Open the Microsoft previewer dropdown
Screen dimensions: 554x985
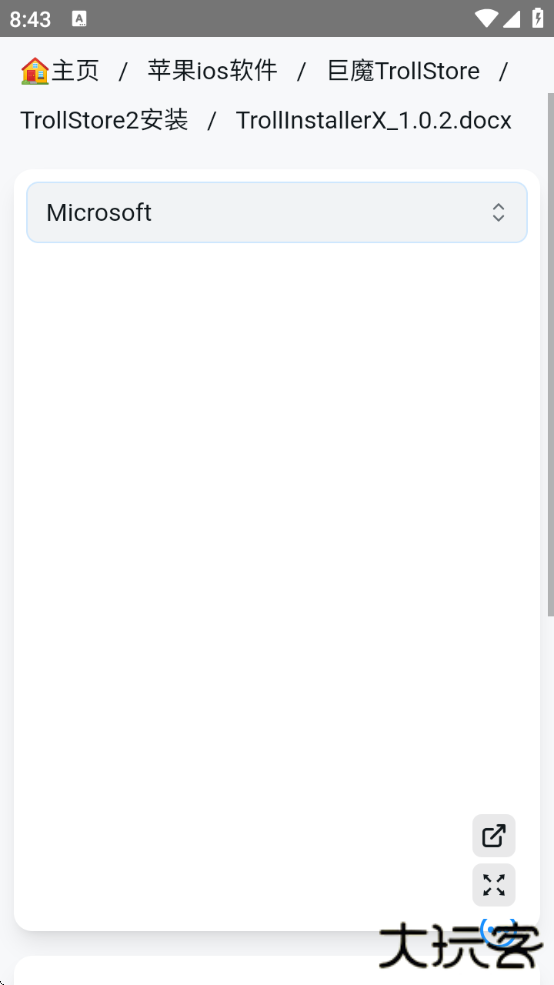pos(277,212)
